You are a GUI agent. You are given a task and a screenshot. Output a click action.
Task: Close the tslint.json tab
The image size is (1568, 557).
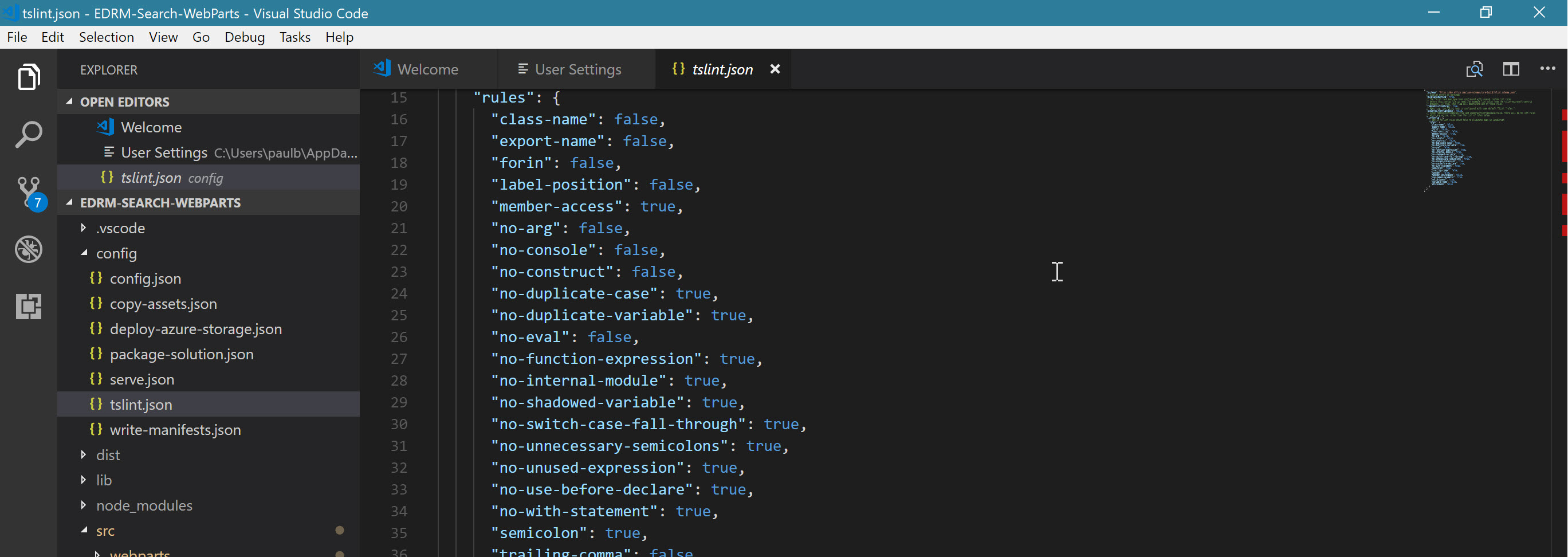click(x=775, y=69)
